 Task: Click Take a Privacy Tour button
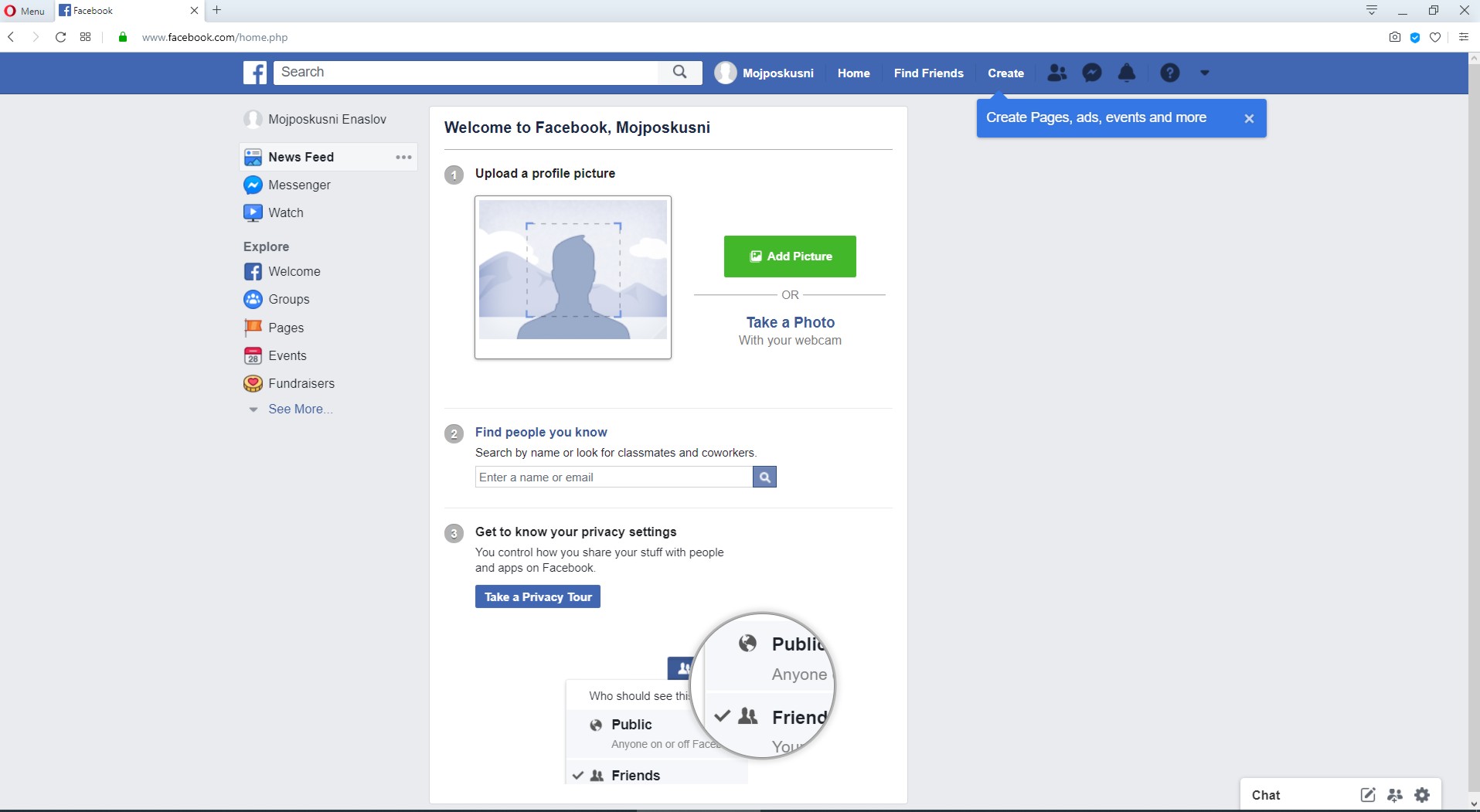coord(538,596)
